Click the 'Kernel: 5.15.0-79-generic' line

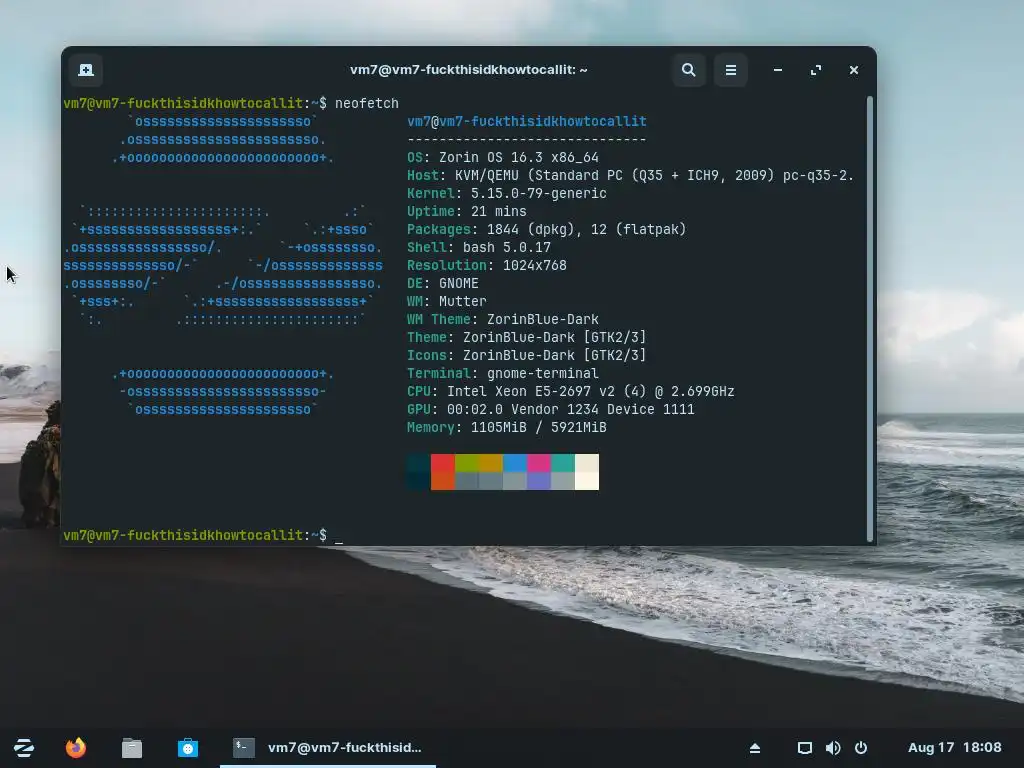[x=507, y=193]
